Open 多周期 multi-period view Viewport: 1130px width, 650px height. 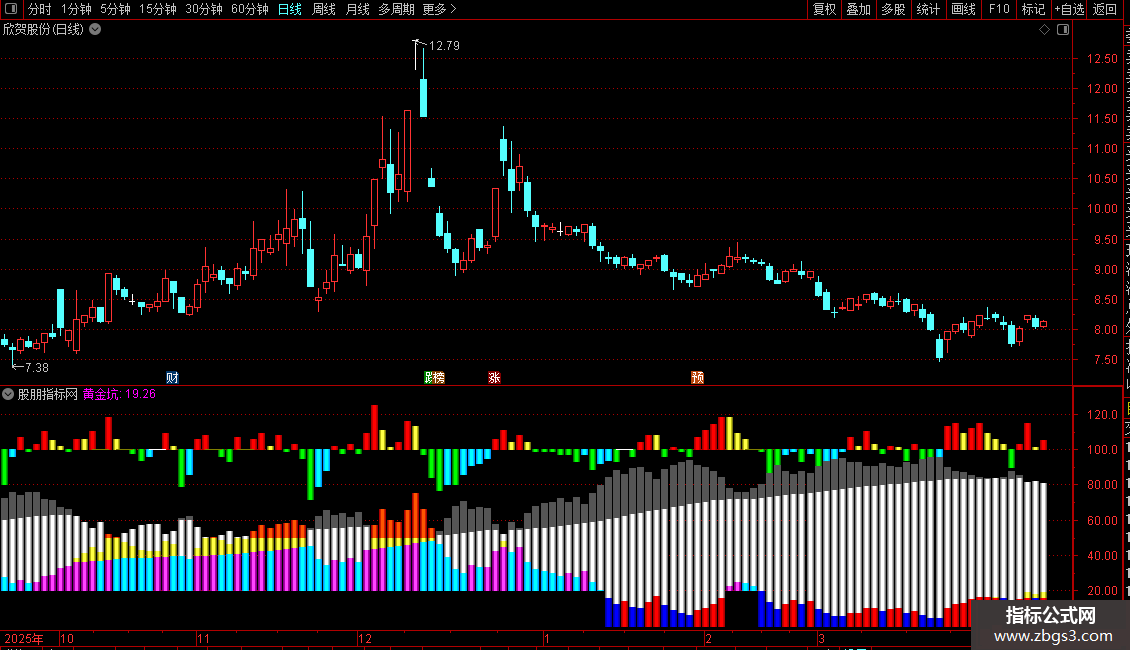tap(396, 9)
